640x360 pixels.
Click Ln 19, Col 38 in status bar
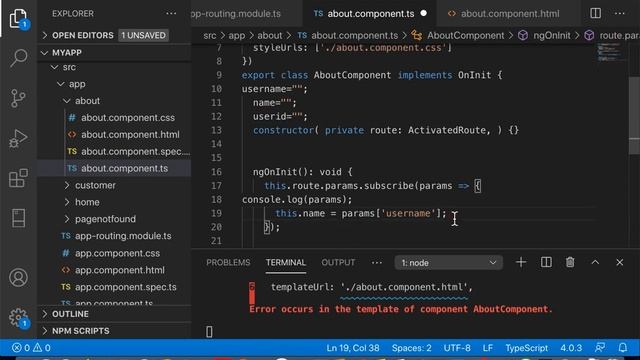(x=353, y=348)
